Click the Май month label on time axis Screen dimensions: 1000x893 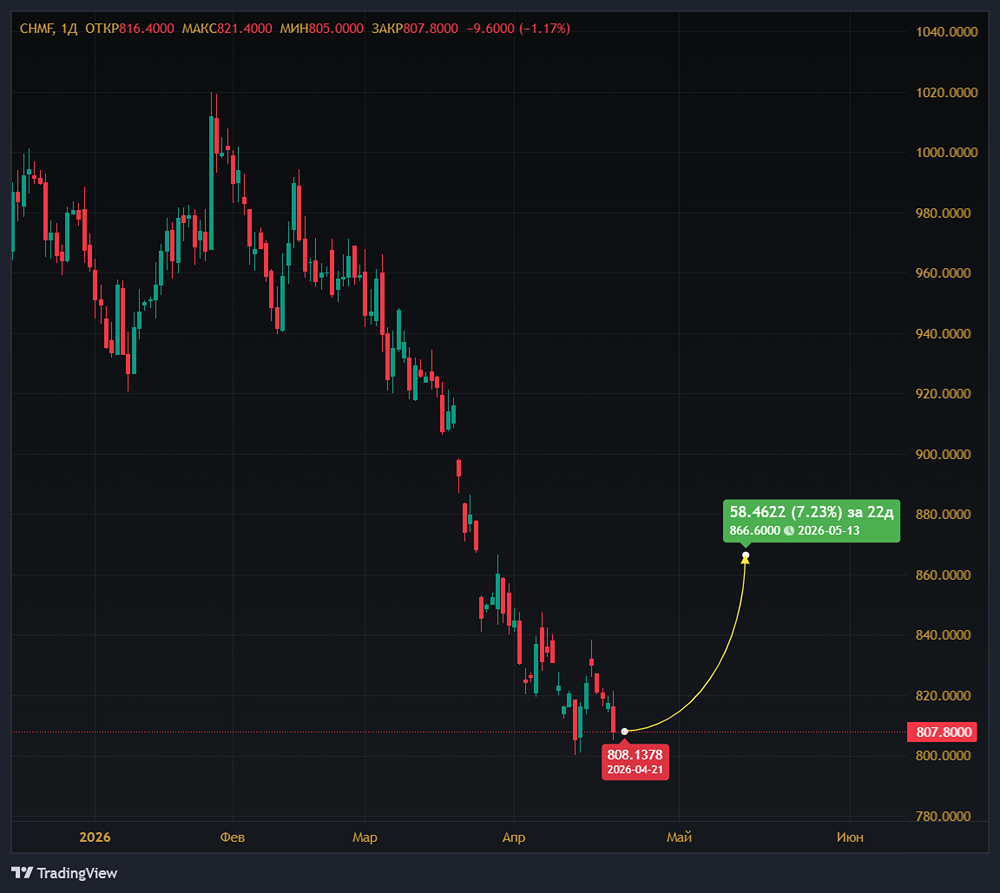tap(679, 837)
